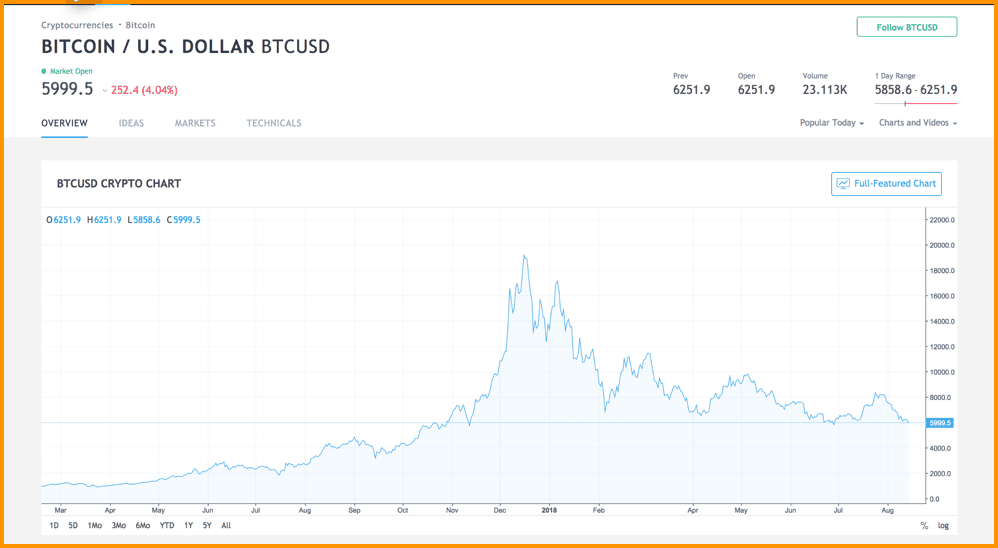This screenshot has height=548, width=998.
Task: Click the Market Open status text
Action: coord(71,71)
